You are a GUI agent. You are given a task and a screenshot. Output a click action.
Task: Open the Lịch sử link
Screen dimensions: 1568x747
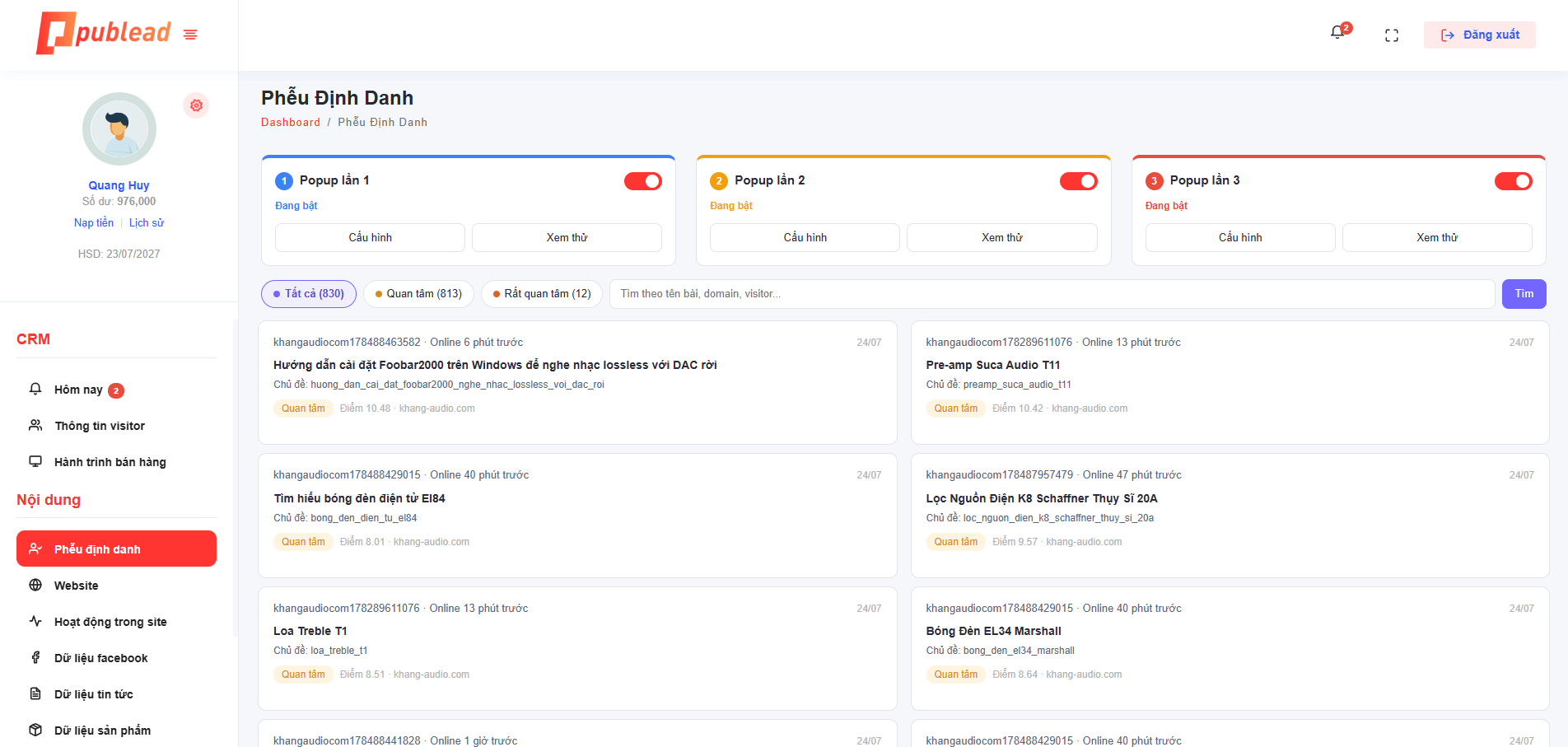[147, 223]
